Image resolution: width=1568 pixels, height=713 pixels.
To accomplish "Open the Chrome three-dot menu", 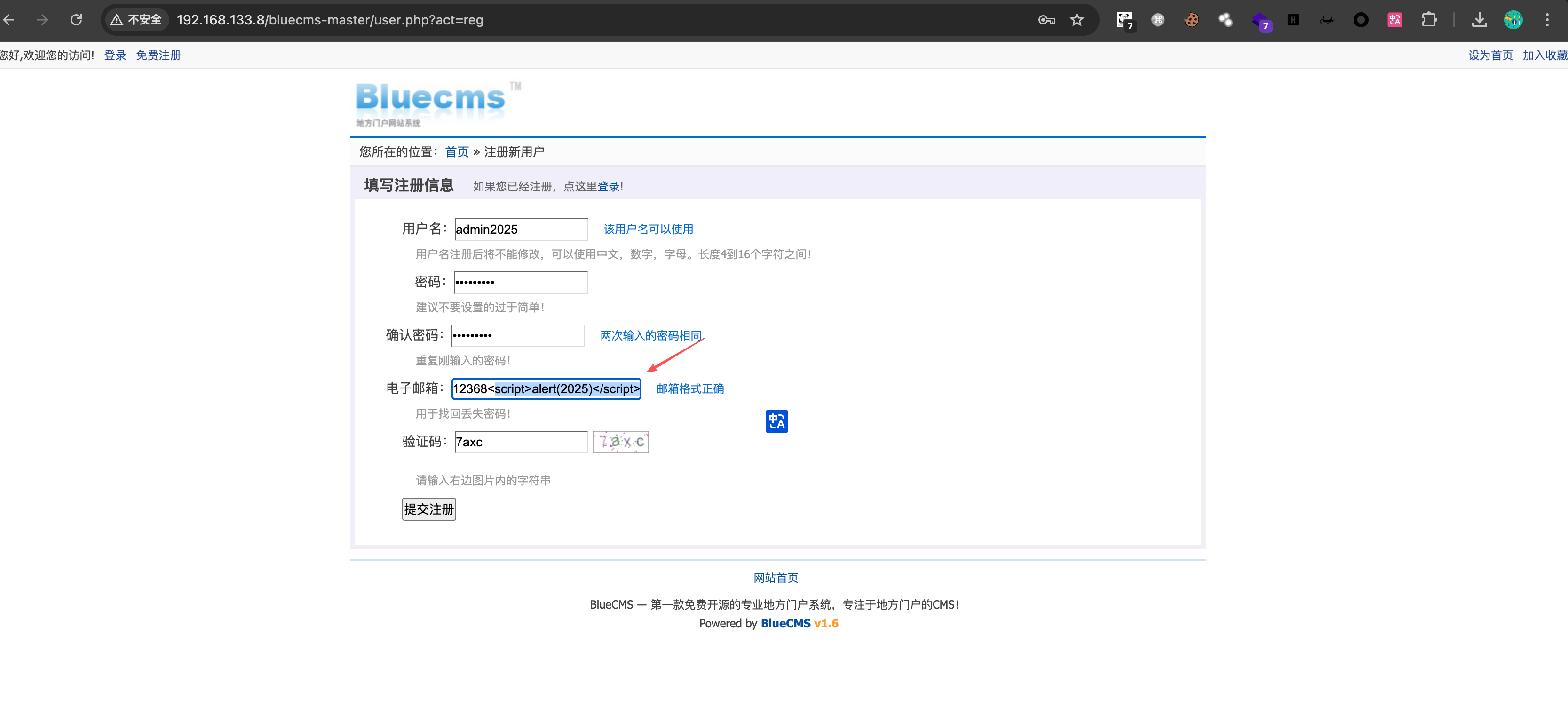I will point(1547,20).
